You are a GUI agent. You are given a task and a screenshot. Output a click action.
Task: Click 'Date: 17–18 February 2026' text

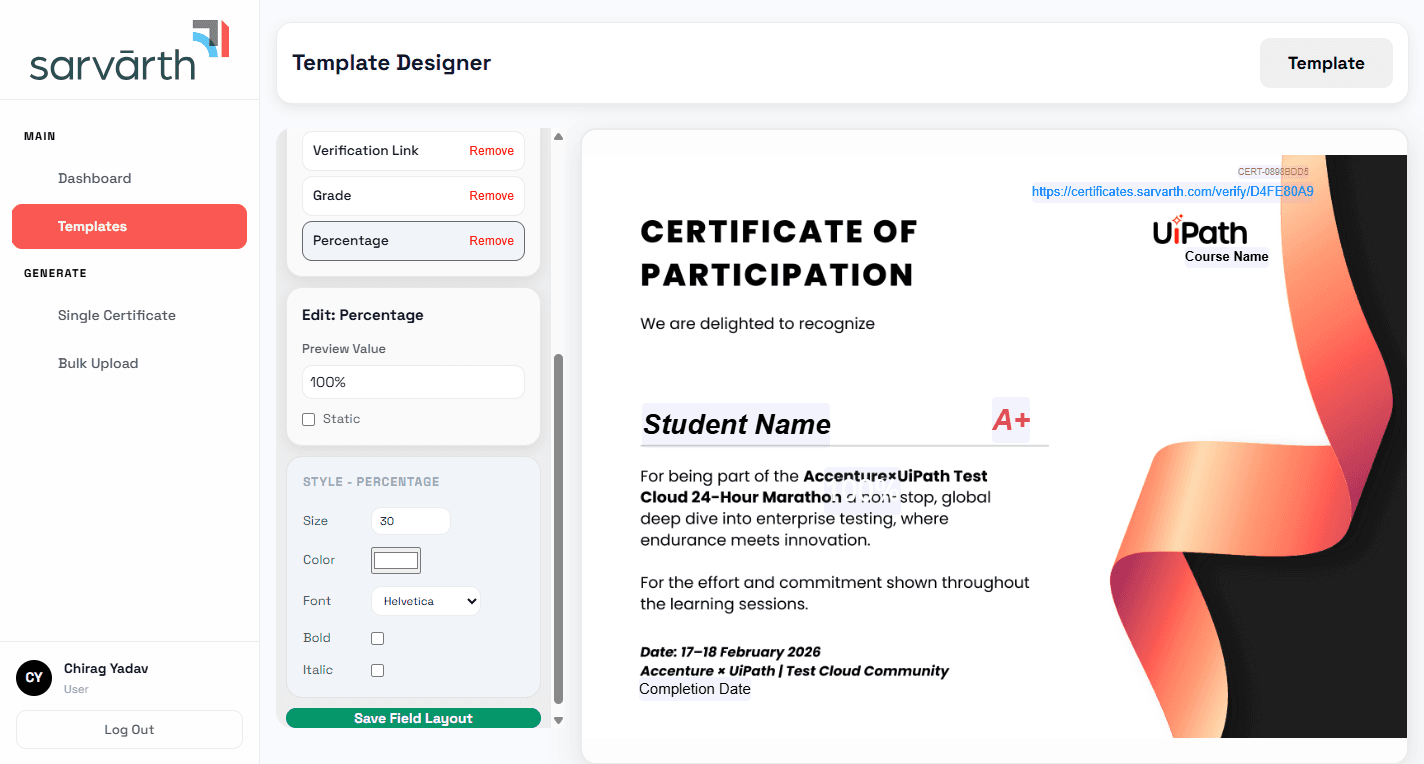pyautogui.click(x=731, y=652)
